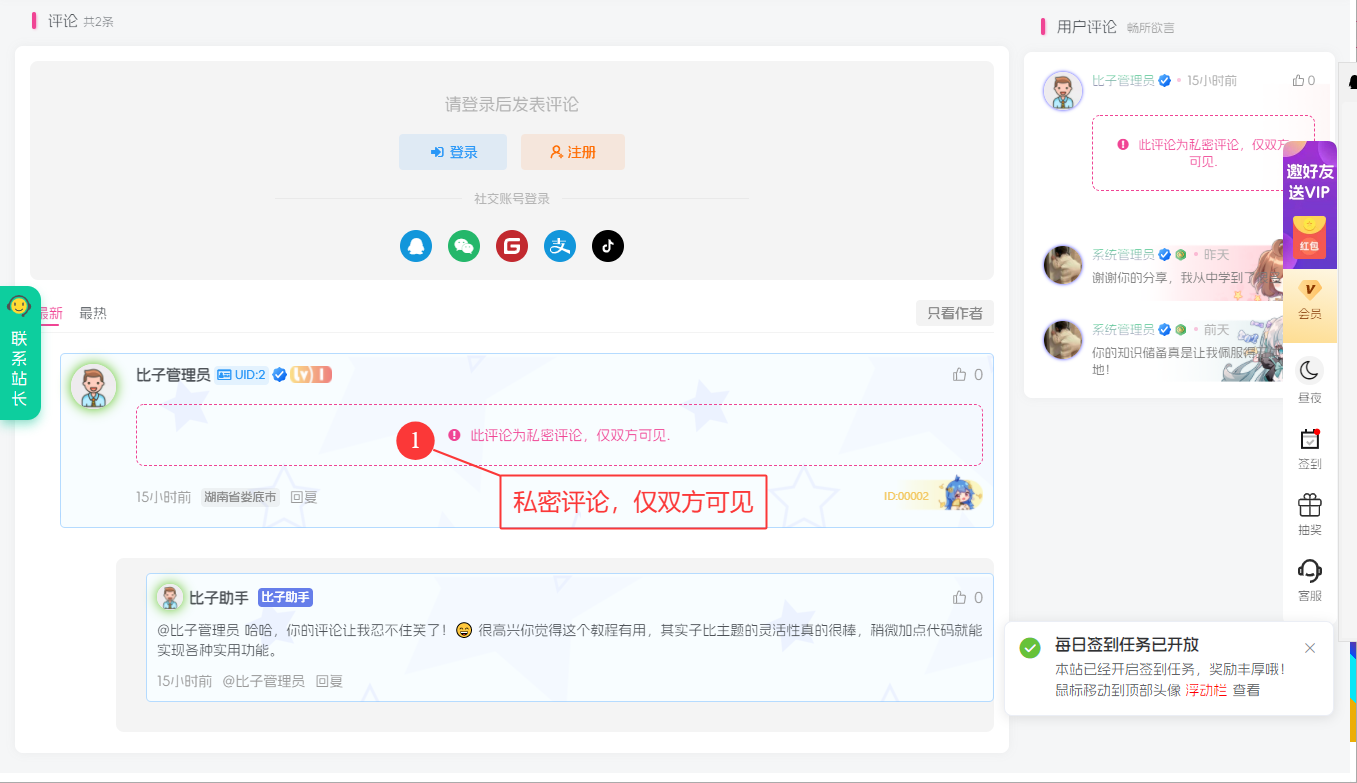Select the WeChat social login icon
The height and width of the screenshot is (783, 1357).
click(x=464, y=245)
